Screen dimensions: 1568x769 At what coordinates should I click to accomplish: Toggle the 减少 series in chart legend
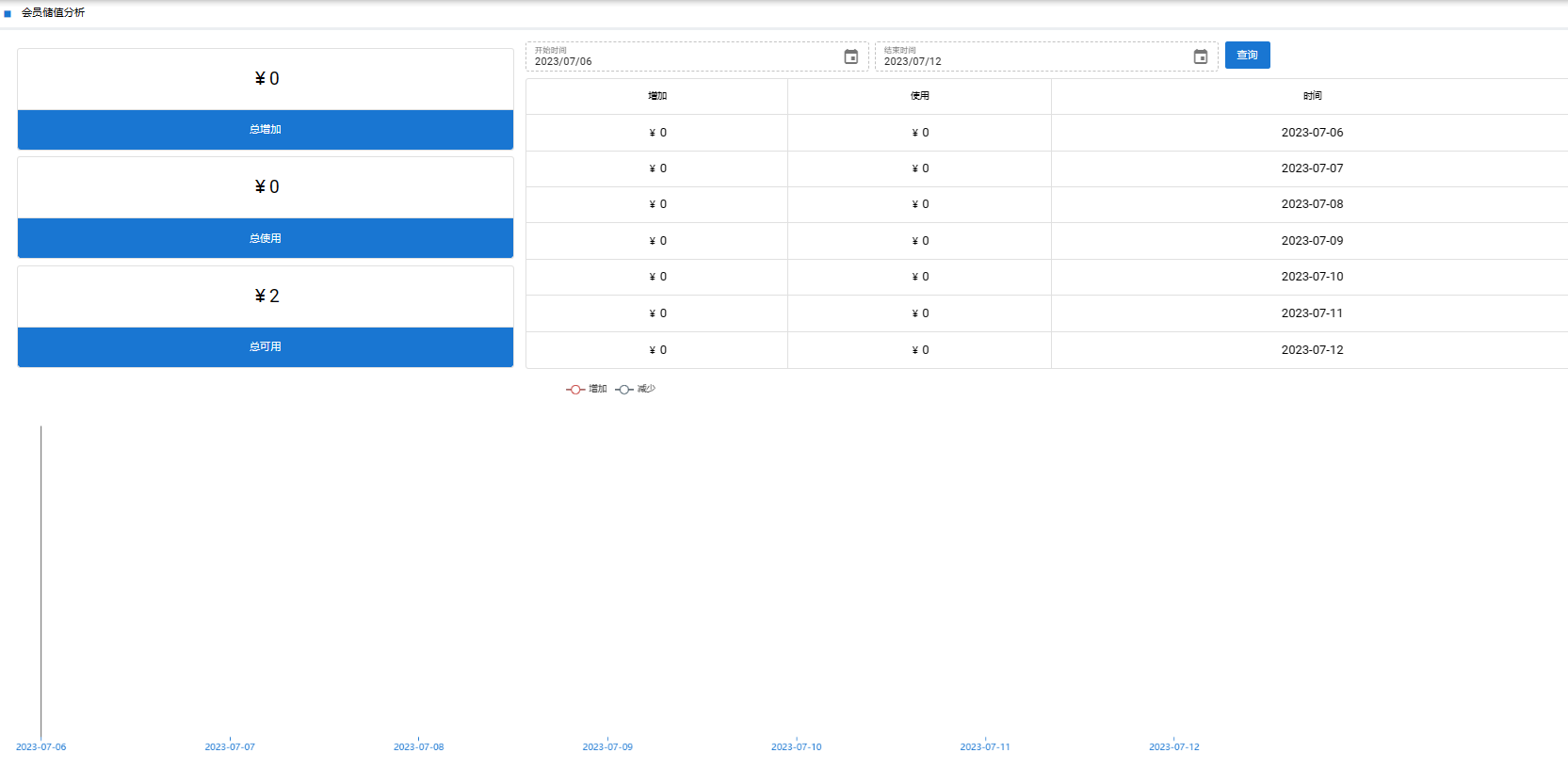pyautogui.click(x=635, y=389)
